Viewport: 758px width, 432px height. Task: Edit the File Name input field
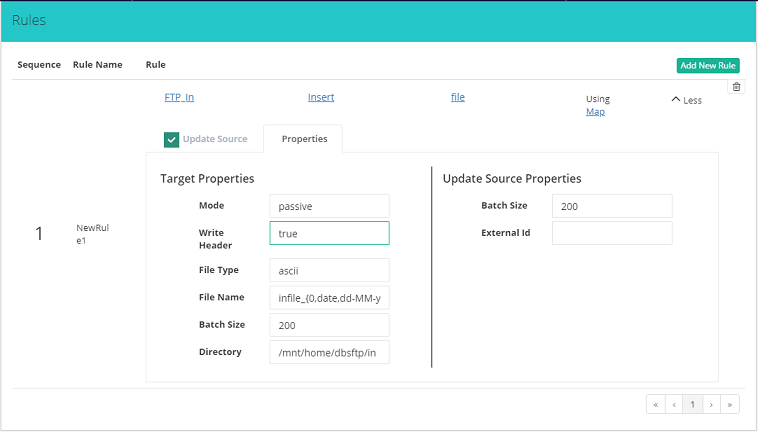coord(329,297)
